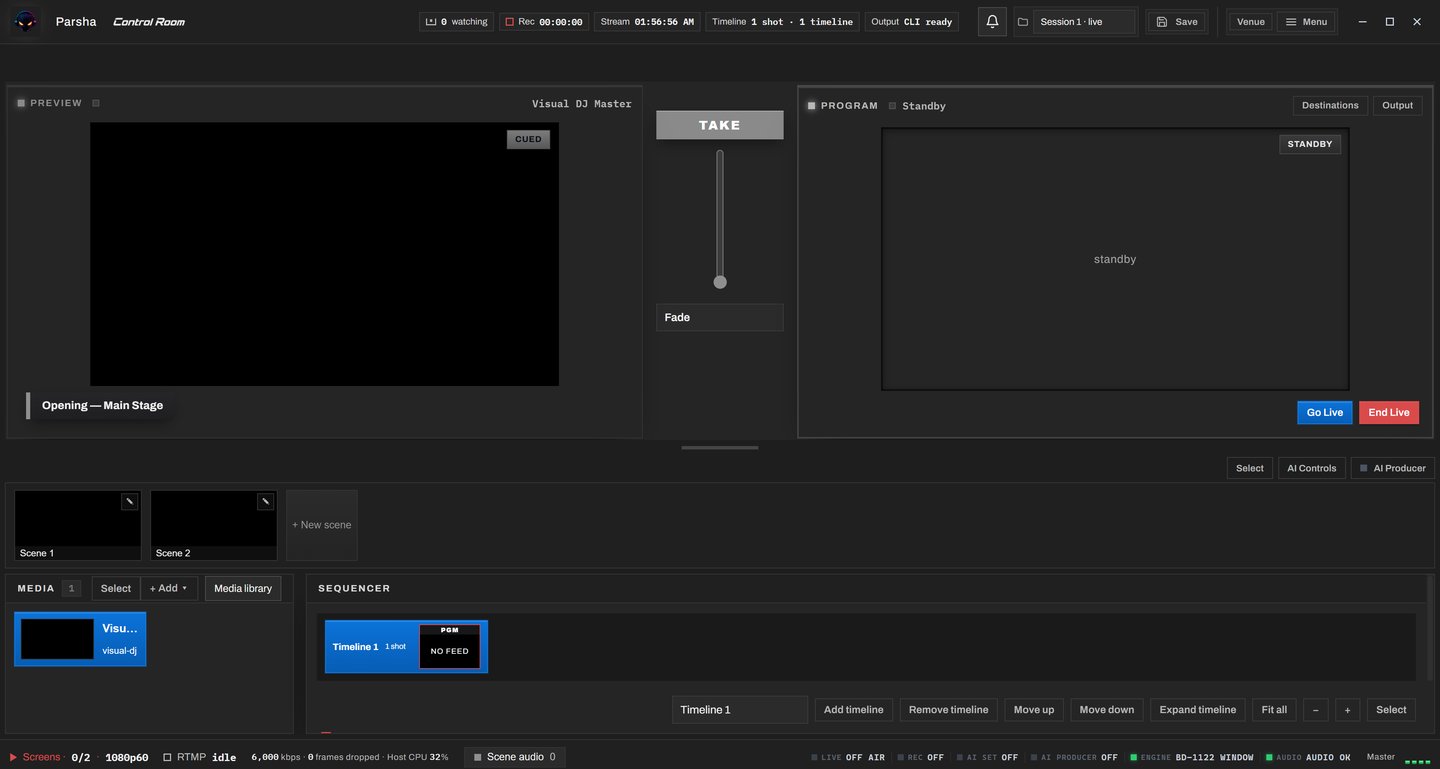Click the AI PRODUCER OFF status indicator
Viewport: 1440px width, 769px height.
(x=1074, y=757)
